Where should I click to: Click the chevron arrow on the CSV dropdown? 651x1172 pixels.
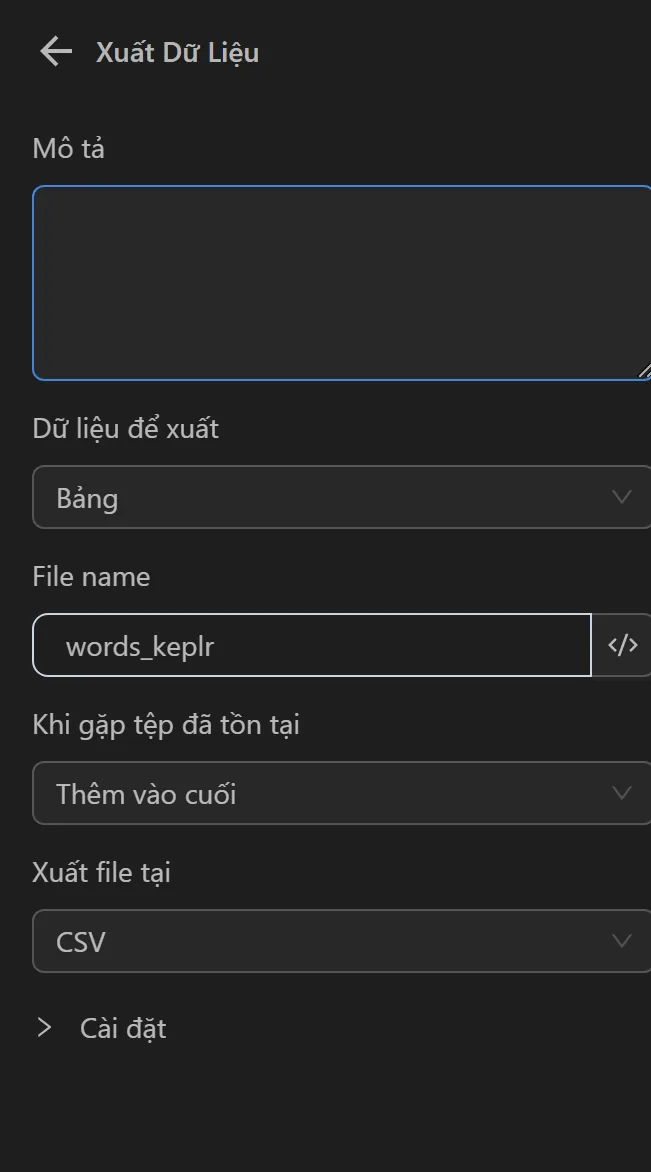[x=622, y=942]
